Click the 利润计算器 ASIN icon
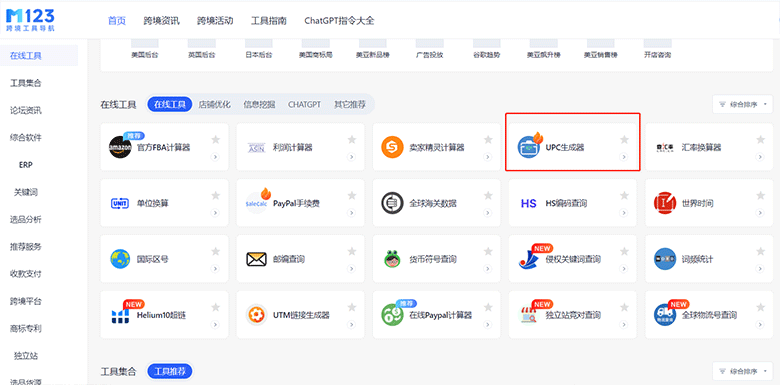The image size is (780, 385). pos(257,148)
